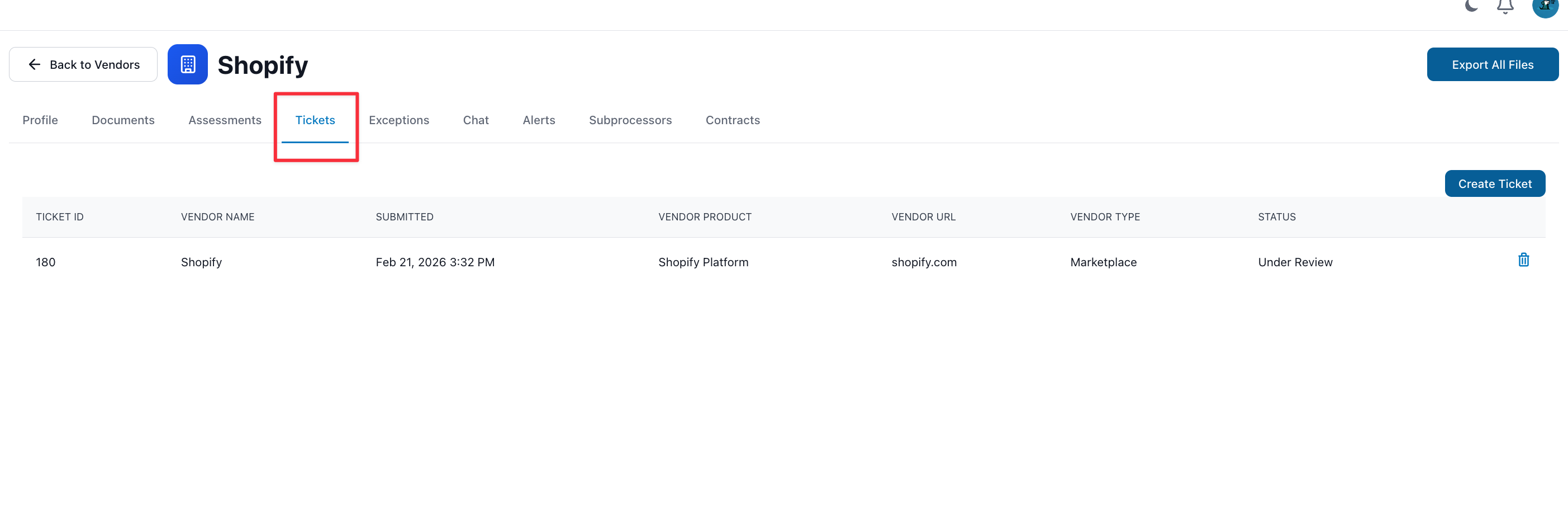This screenshot has width=1568, height=509.
Task: Delete ticket 180 with trash icon
Action: coord(1523,260)
